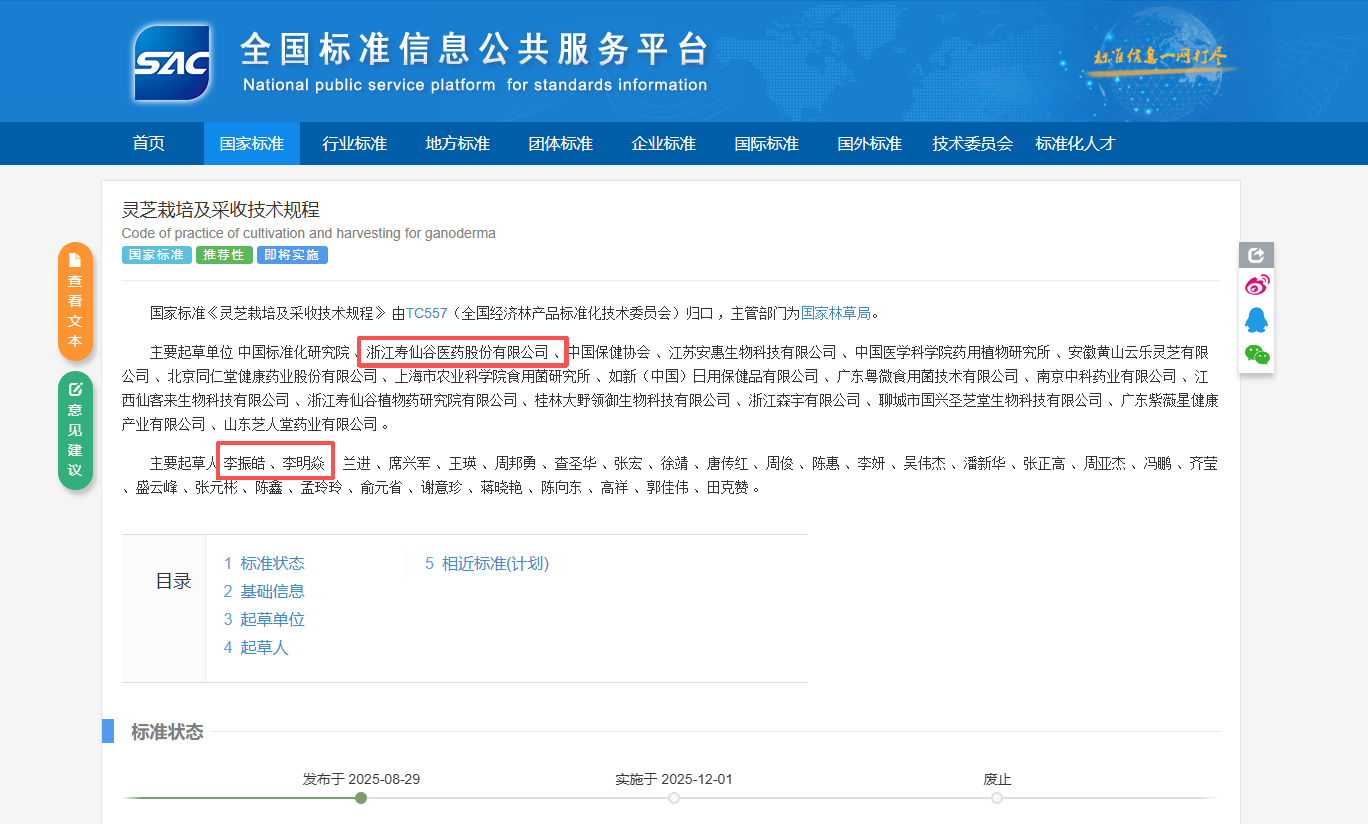Image resolution: width=1368 pixels, height=824 pixels.
Task: Click the drafter name 李振皓
Action: click(x=245, y=463)
